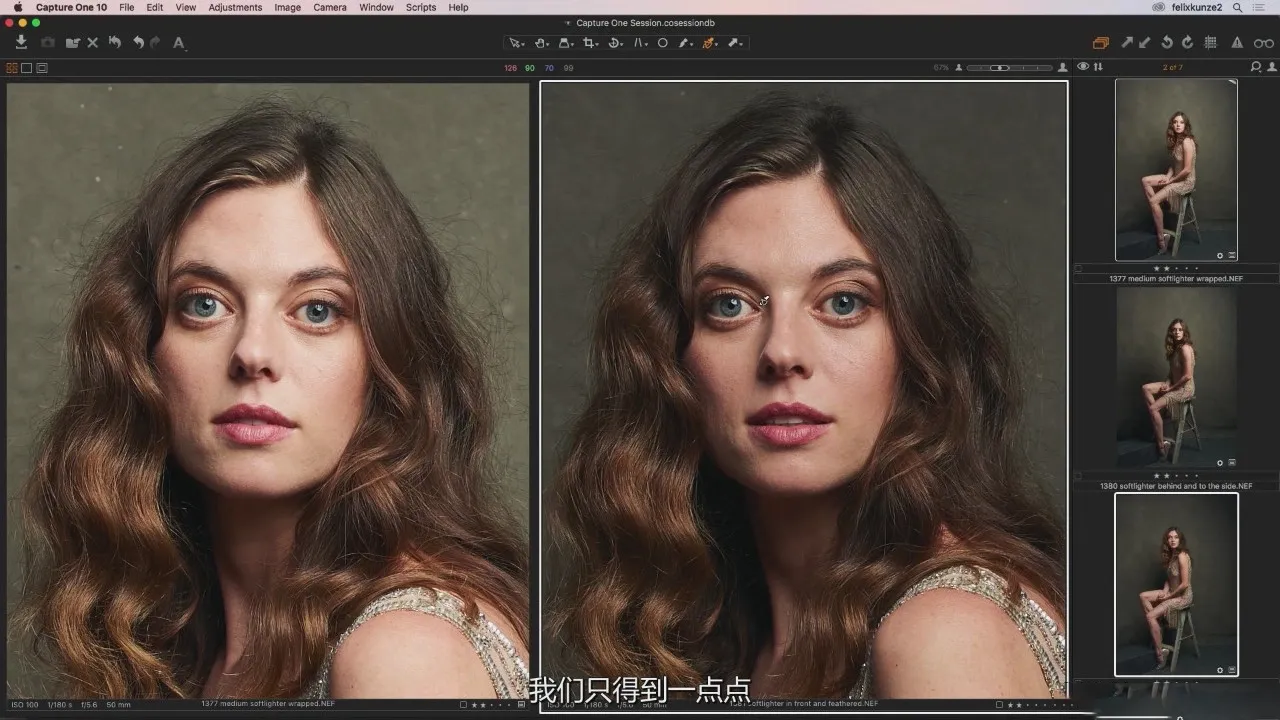Open the Image menu
Viewport: 1280px width, 720px height.
(x=287, y=7)
